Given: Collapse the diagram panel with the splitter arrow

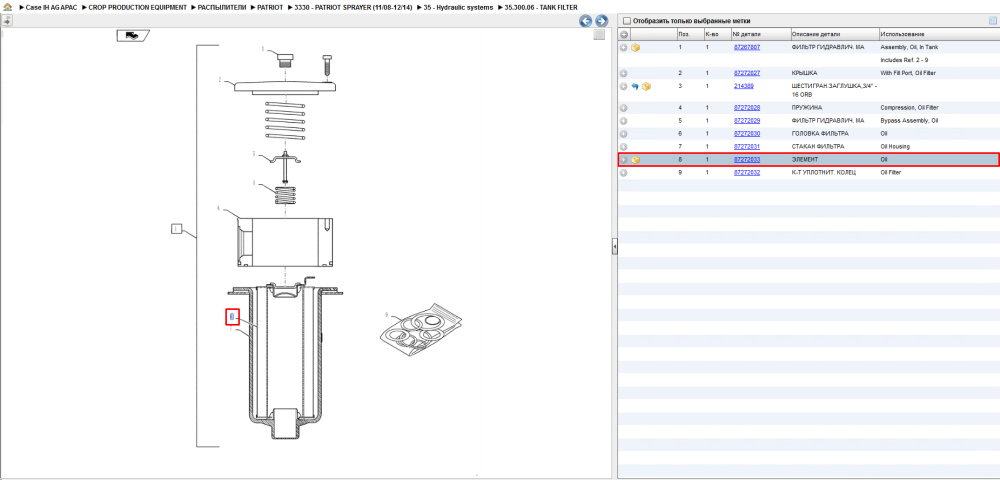Looking at the screenshot, I should [x=615, y=247].
